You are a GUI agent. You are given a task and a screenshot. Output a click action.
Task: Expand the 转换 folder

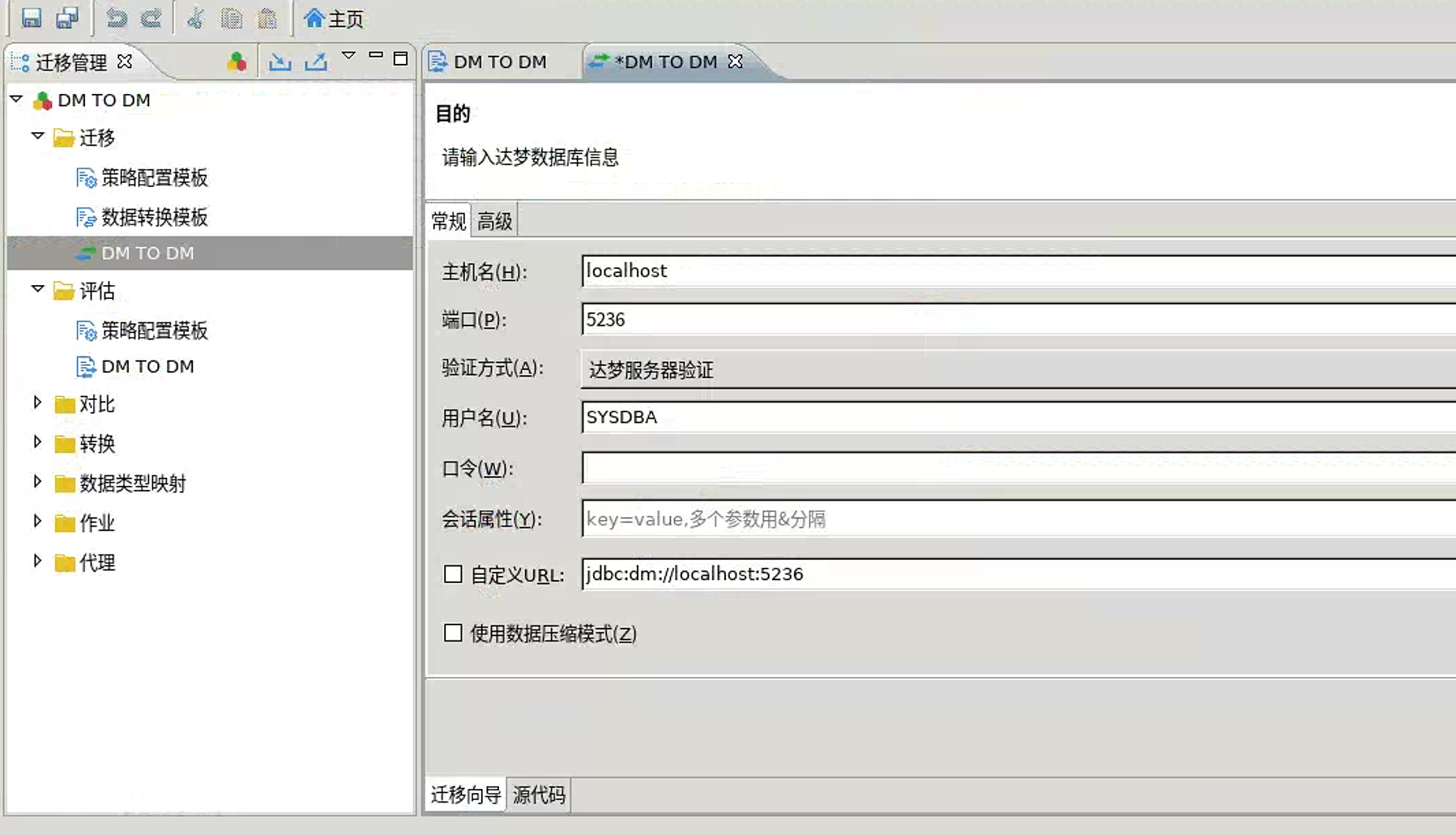point(37,442)
